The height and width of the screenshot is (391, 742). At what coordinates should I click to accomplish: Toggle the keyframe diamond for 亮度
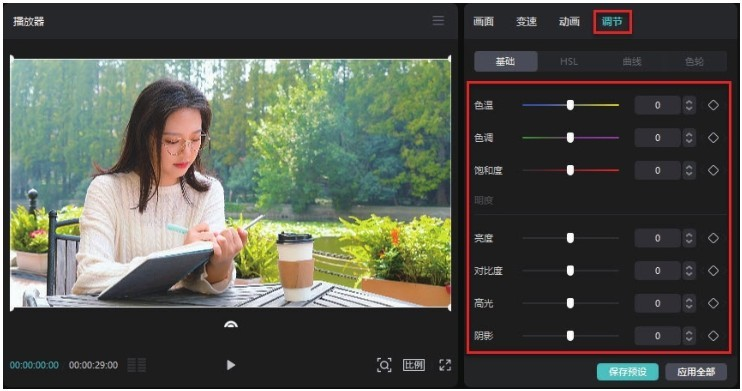tap(713, 238)
